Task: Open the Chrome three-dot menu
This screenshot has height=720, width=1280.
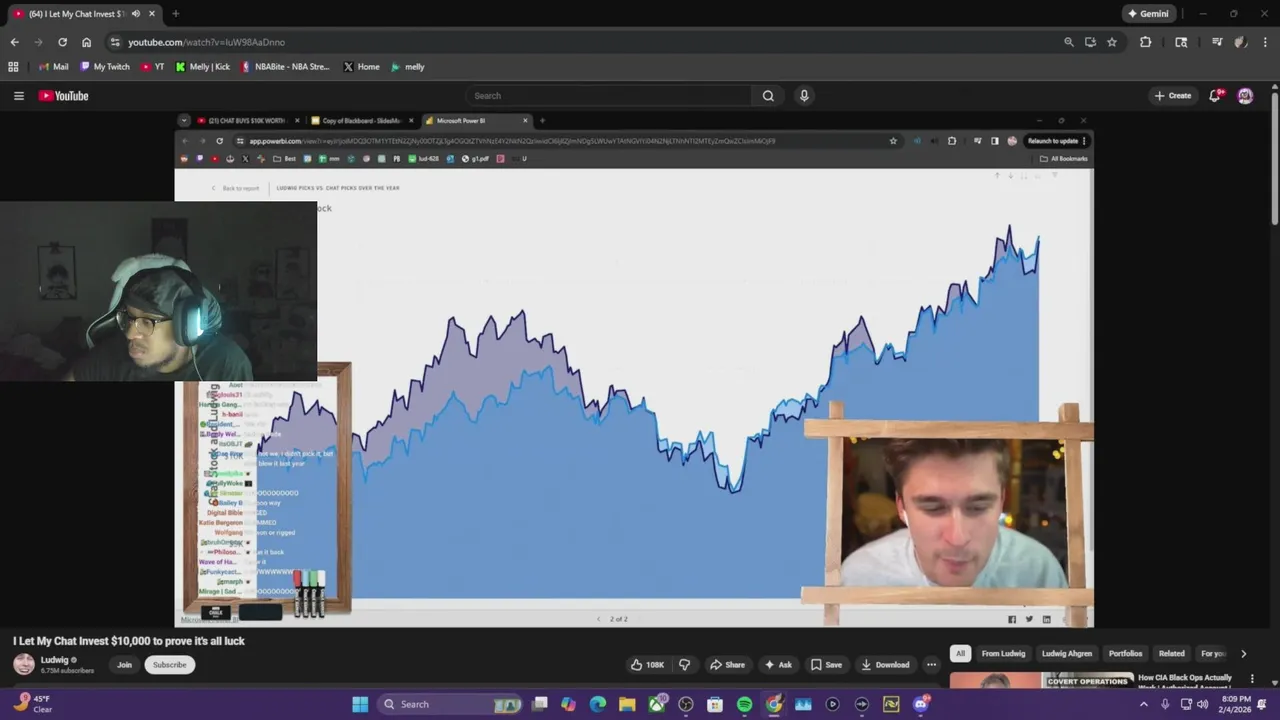Action: pyautogui.click(x=1265, y=42)
